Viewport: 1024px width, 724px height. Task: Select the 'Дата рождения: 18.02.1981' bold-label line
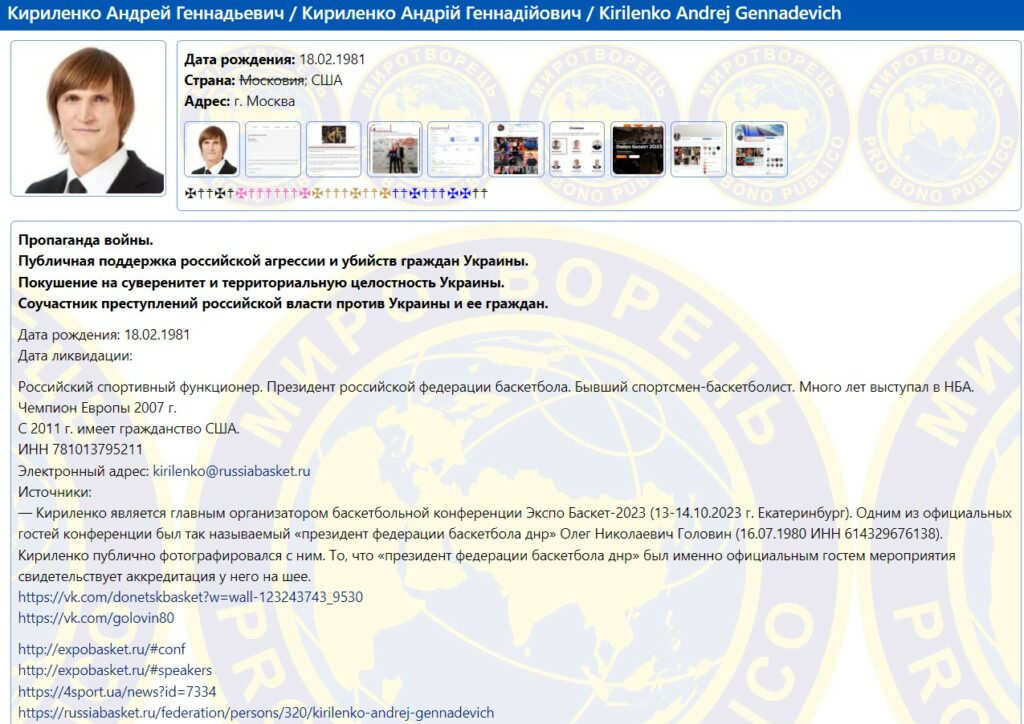click(x=274, y=59)
